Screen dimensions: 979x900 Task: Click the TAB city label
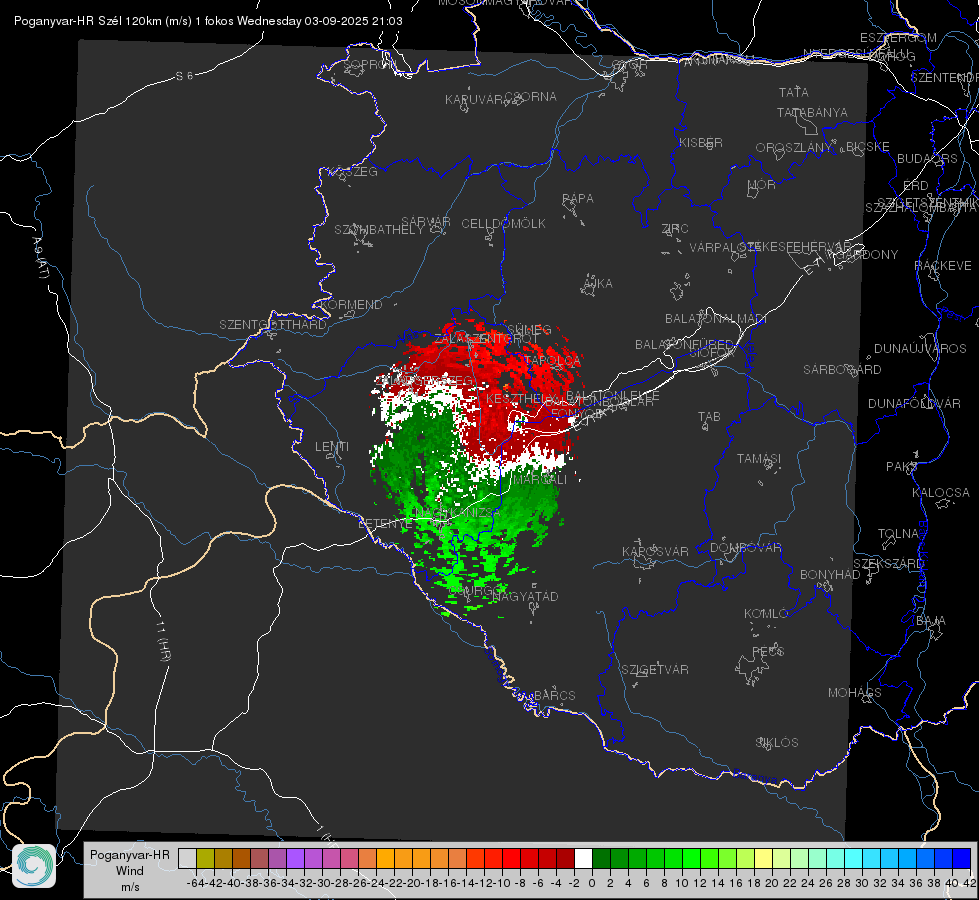click(x=709, y=417)
